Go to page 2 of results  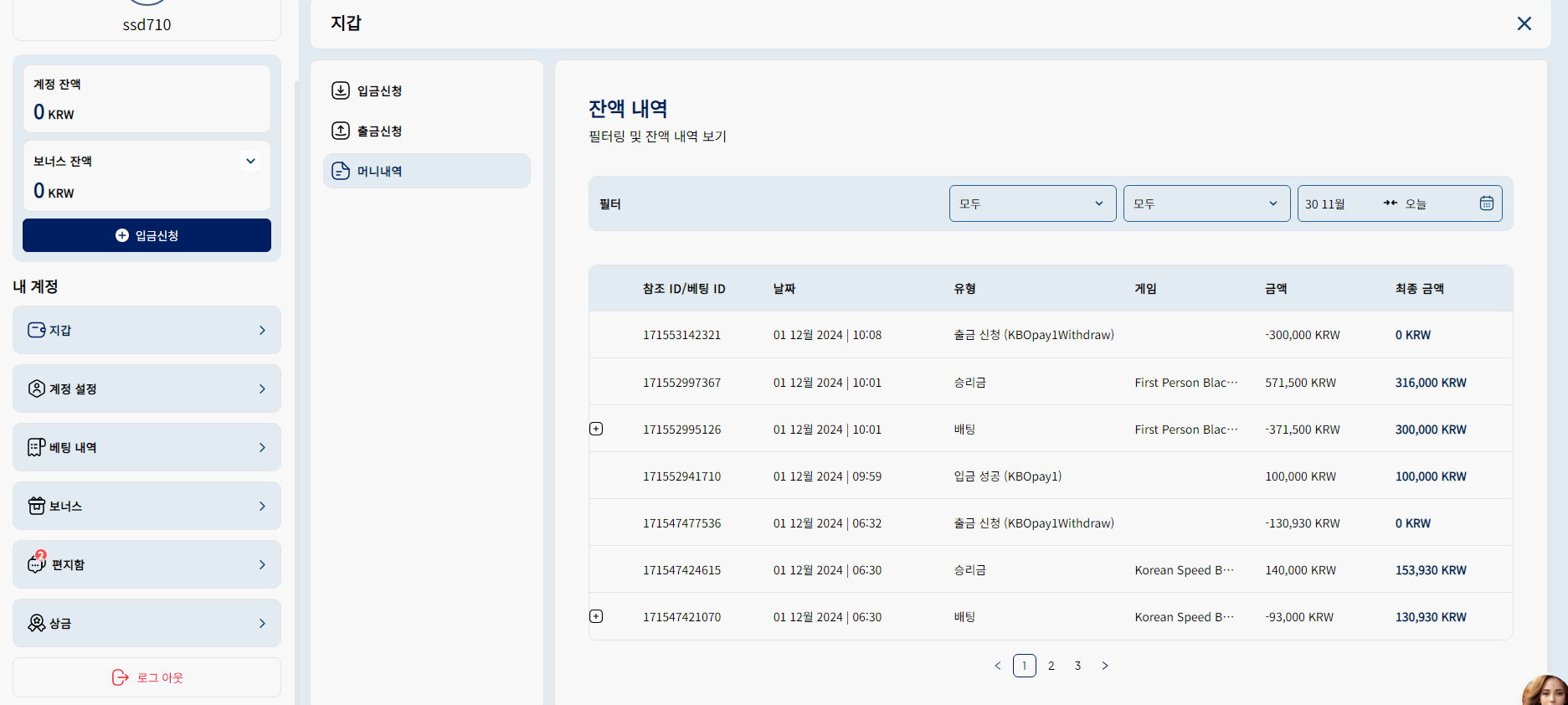pos(1051,666)
